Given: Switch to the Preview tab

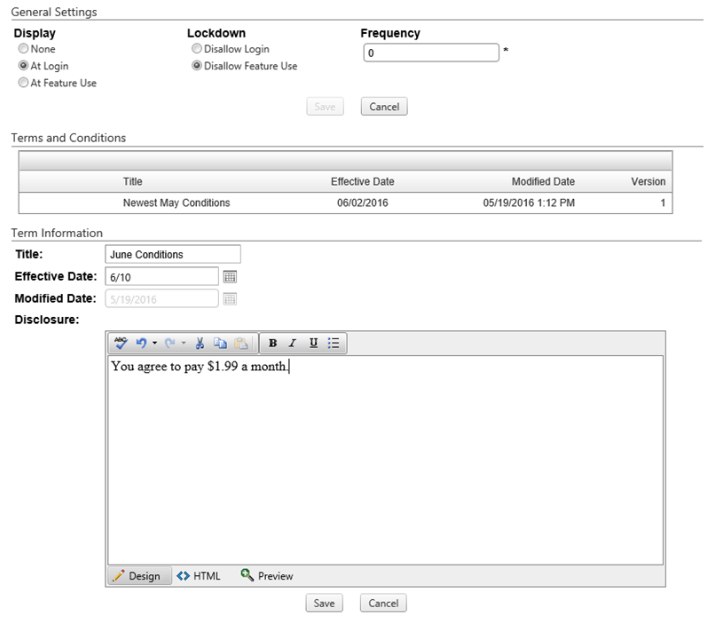Looking at the screenshot, I should pyautogui.click(x=267, y=576).
